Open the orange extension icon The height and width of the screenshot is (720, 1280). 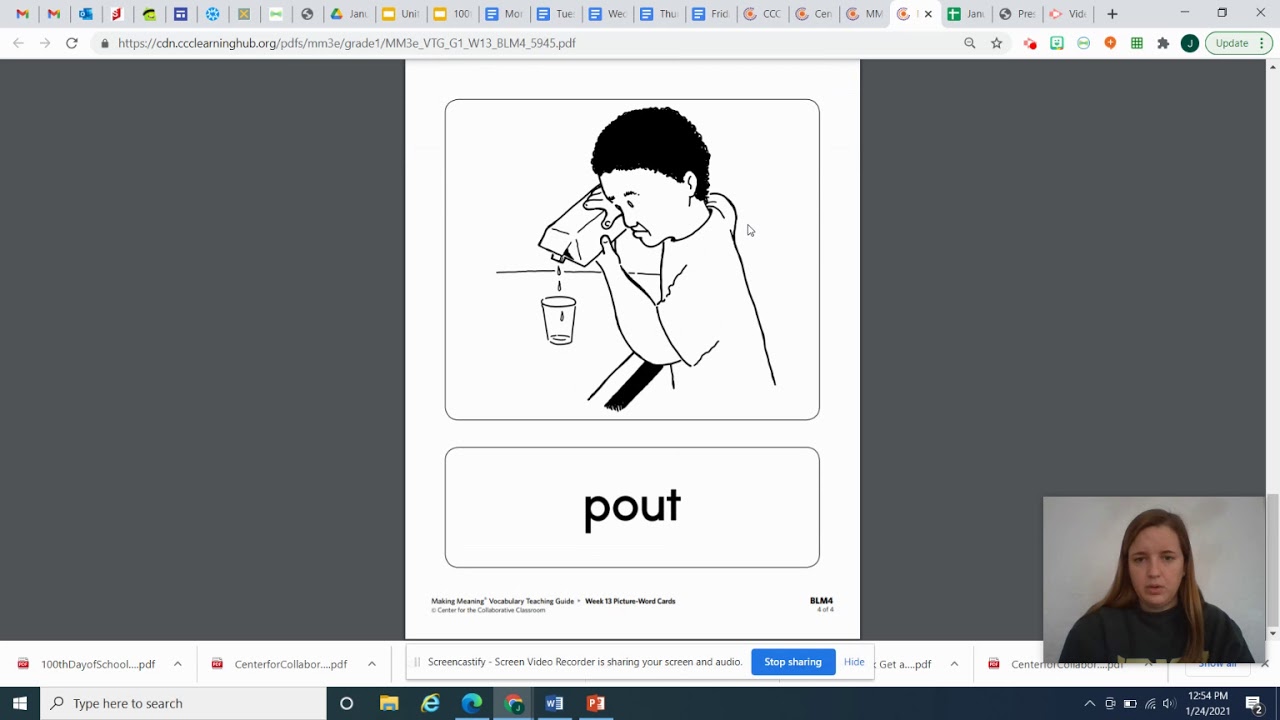[1110, 43]
